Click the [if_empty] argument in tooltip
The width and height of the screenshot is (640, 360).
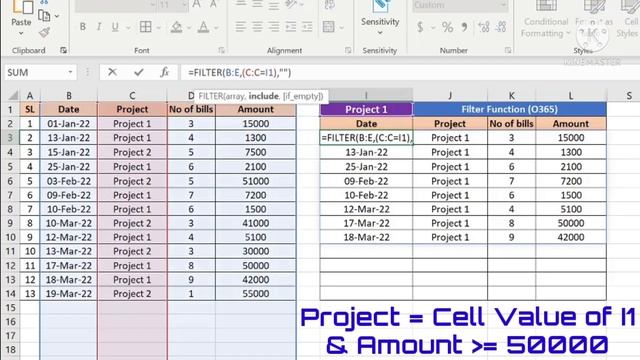tap(302, 96)
